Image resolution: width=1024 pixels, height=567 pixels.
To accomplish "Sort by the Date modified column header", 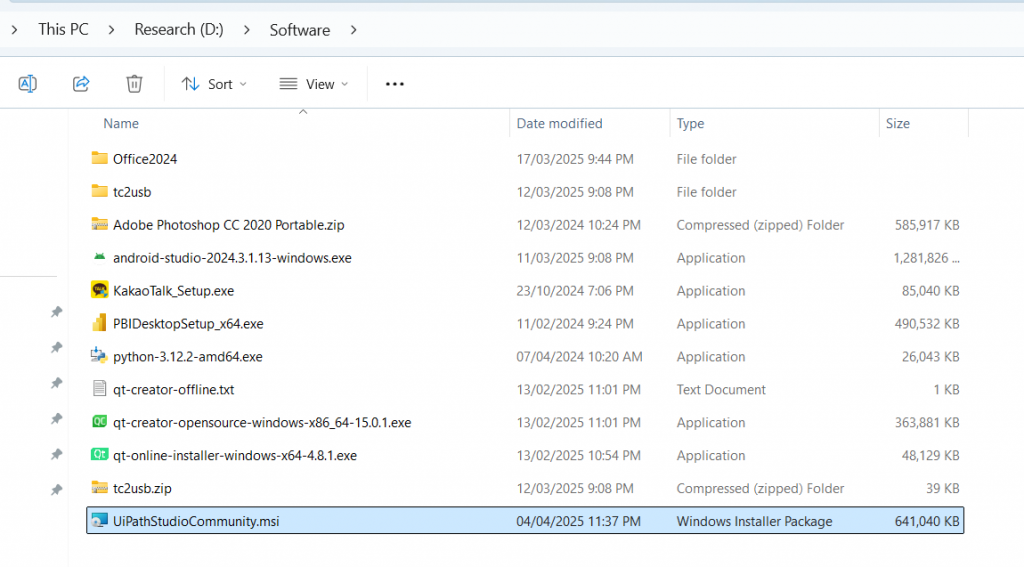I will click(559, 123).
